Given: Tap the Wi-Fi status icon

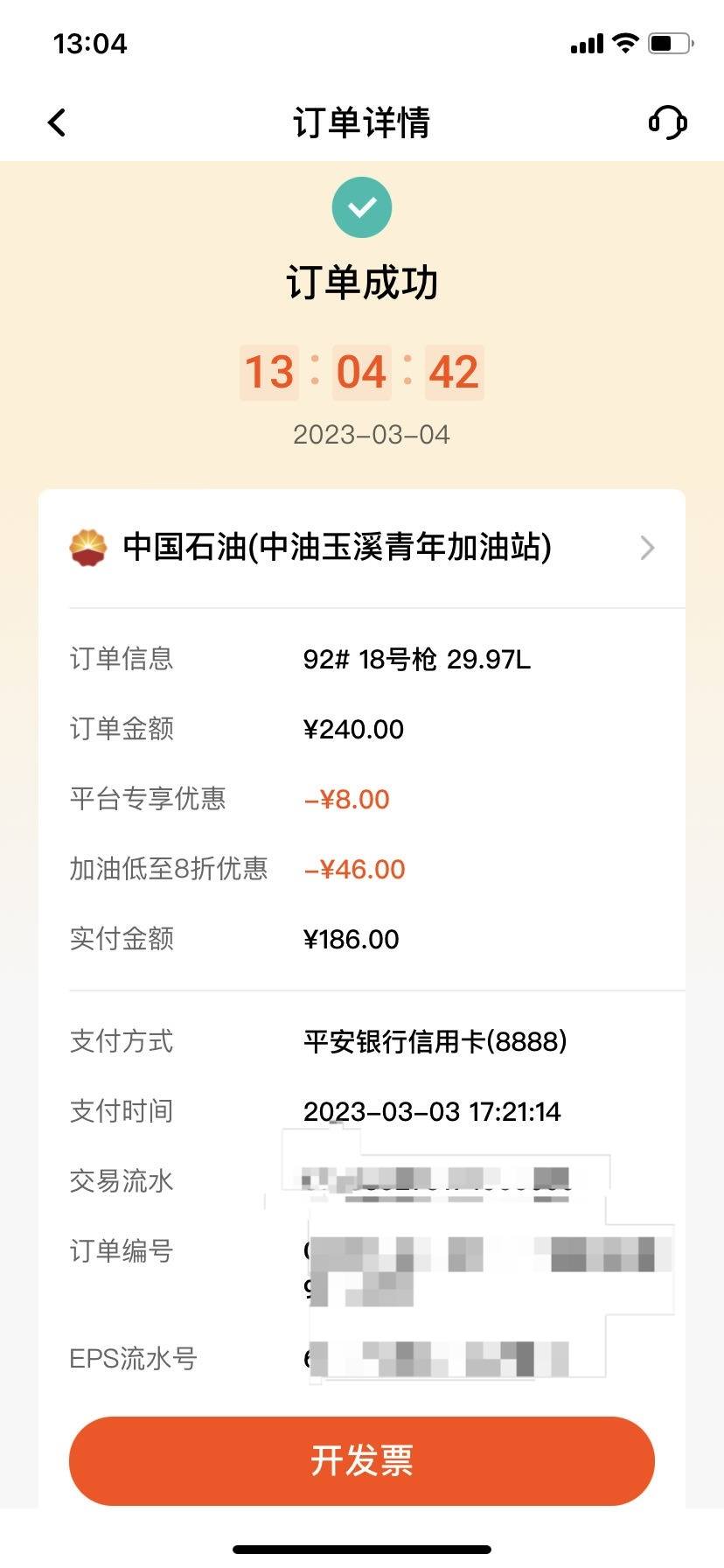Looking at the screenshot, I should point(626,43).
